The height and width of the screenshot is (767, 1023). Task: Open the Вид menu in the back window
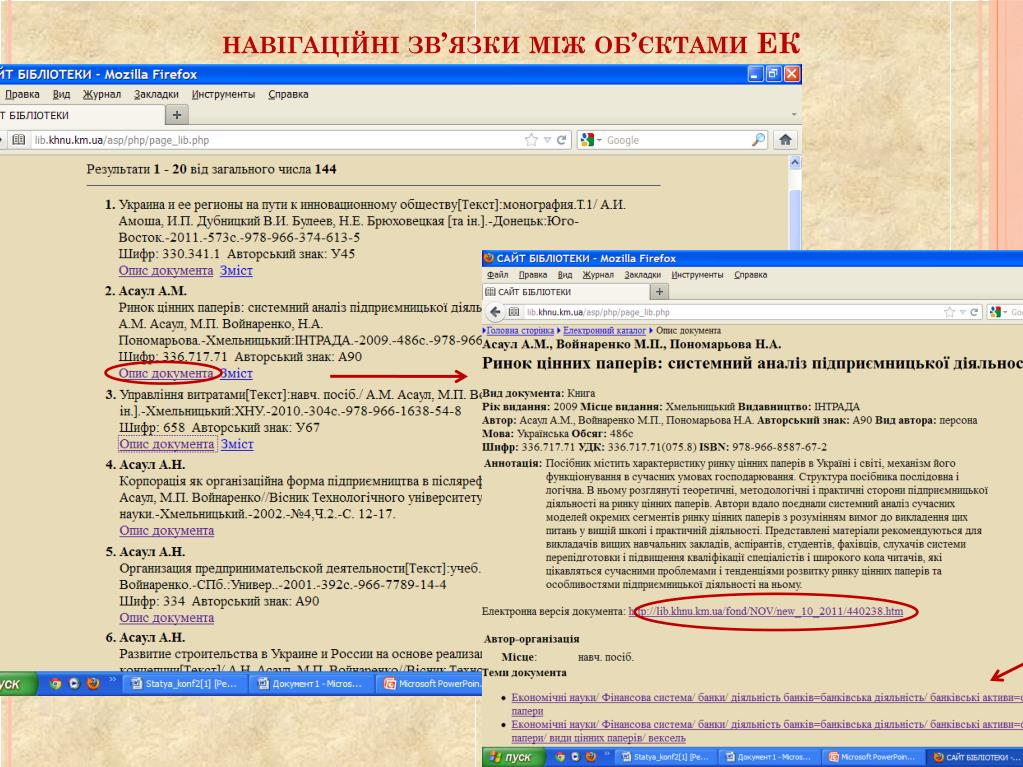click(x=61, y=95)
